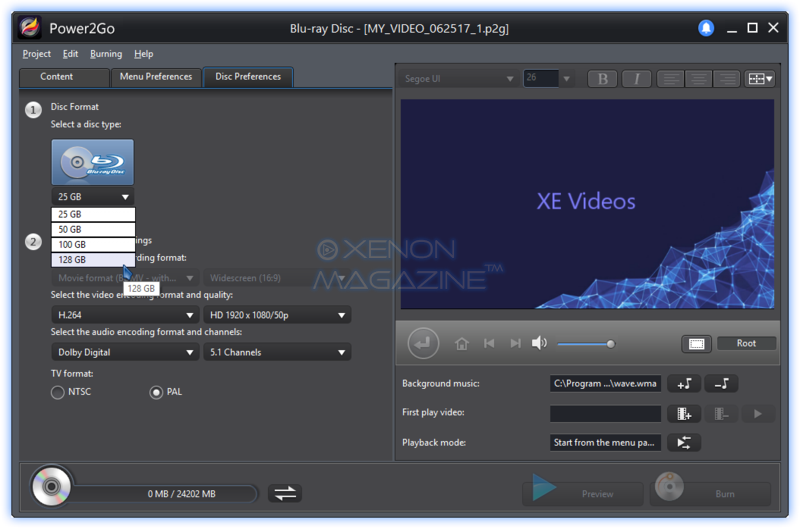Click the Background music path field
This screenshot has width=800, height=529.
pos(605,384)
